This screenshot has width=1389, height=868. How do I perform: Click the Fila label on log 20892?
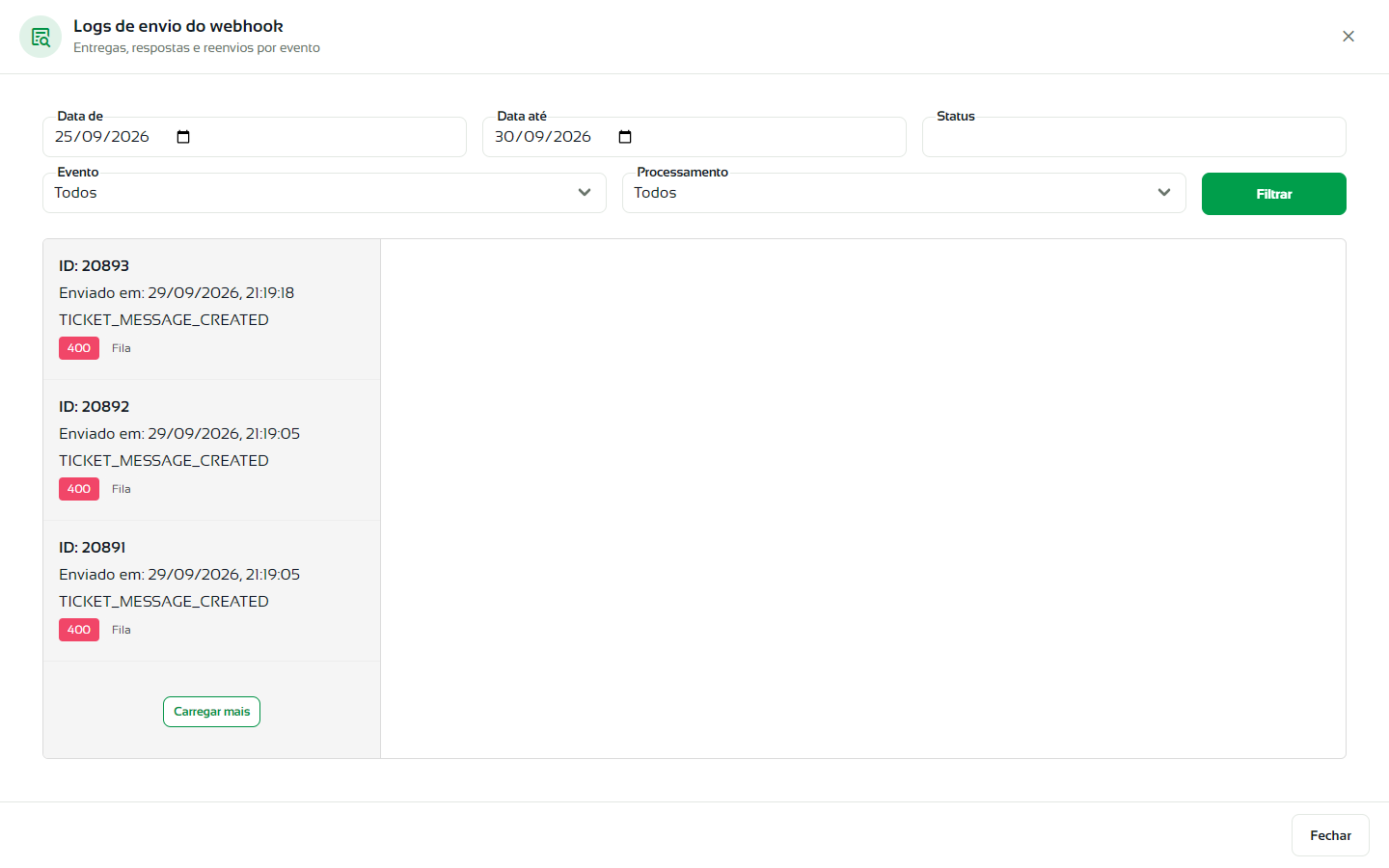coord(122,489)
